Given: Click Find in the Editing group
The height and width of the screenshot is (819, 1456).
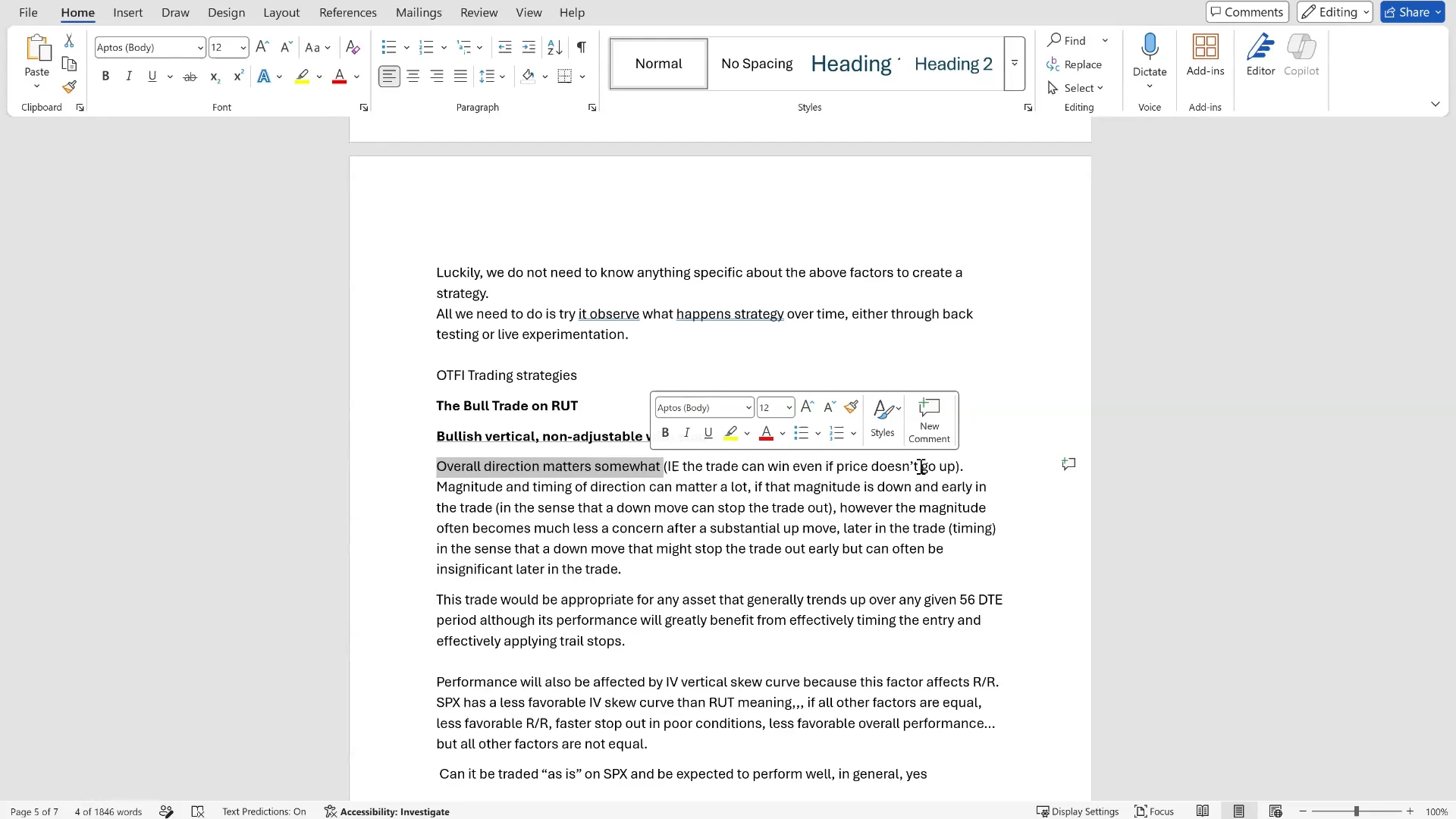Looking at the screenshot, I should (1068, 40).
